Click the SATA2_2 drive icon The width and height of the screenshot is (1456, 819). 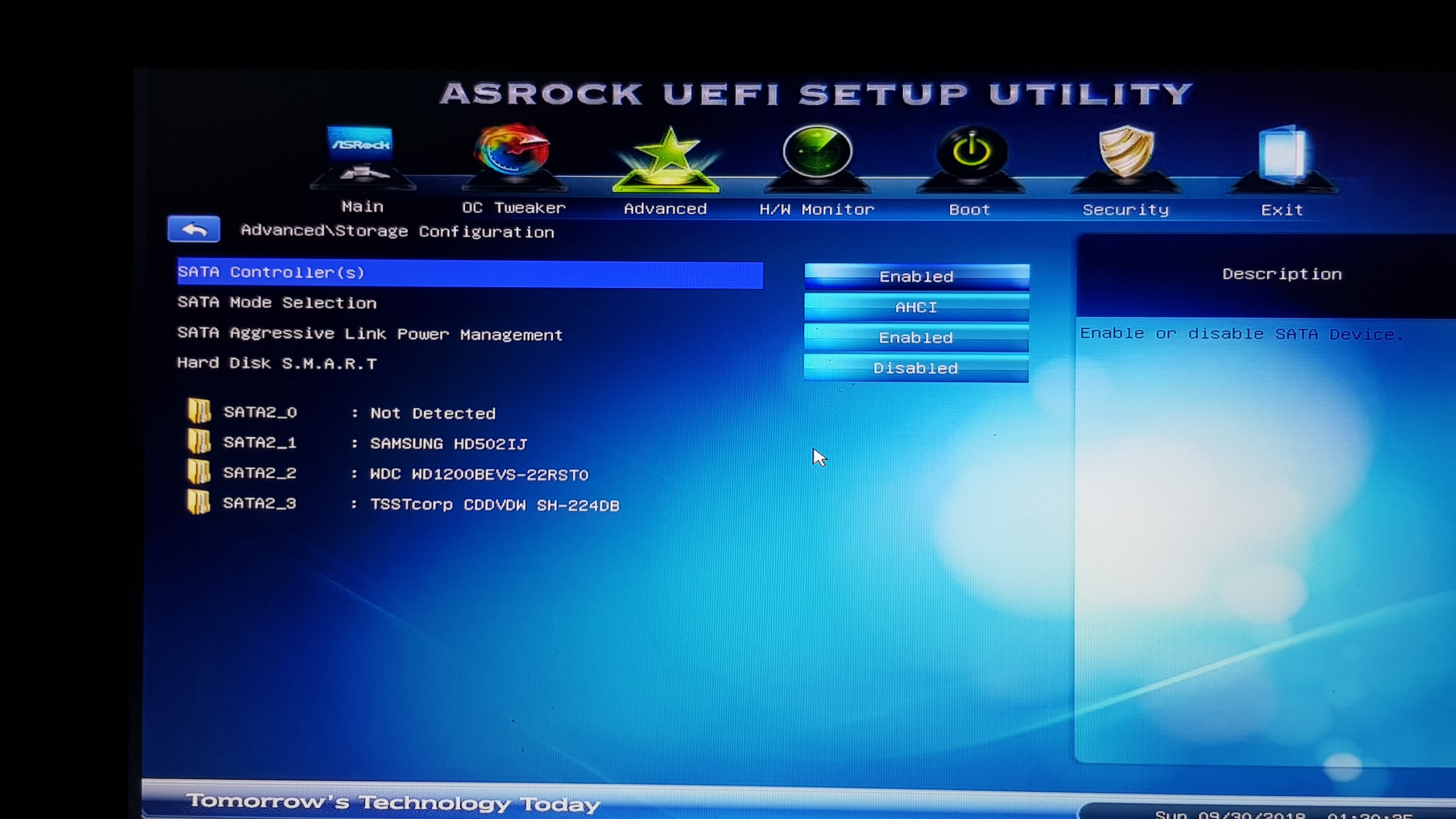click(x=199, y=471)
